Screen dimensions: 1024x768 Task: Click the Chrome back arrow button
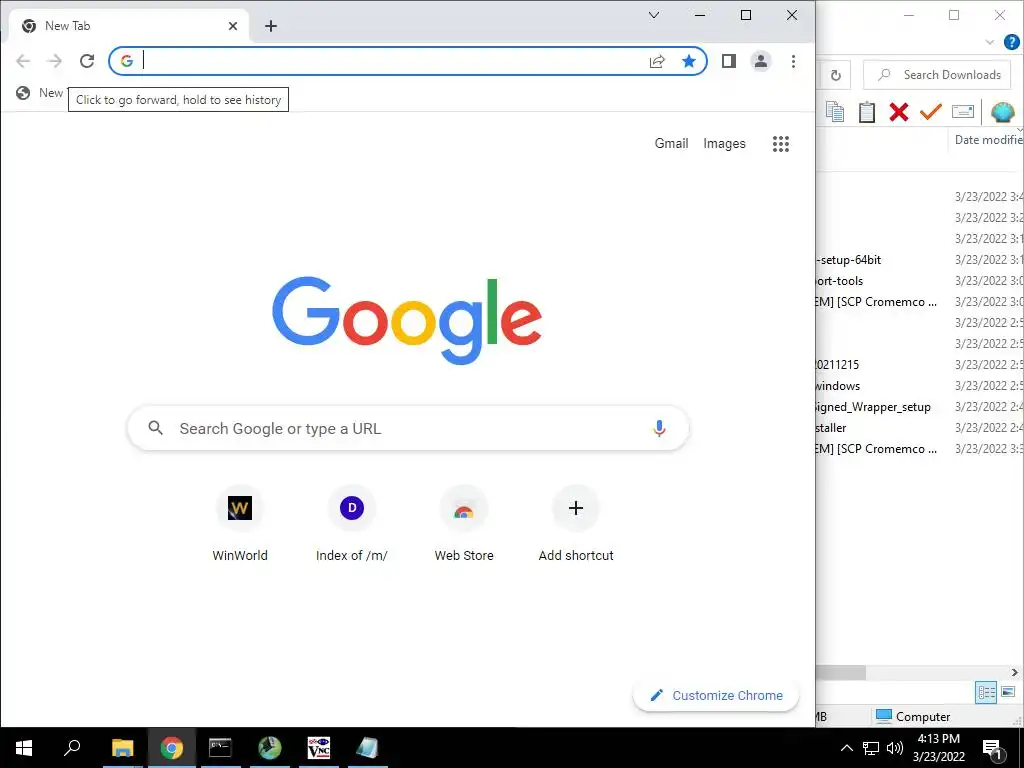point(23,61)
